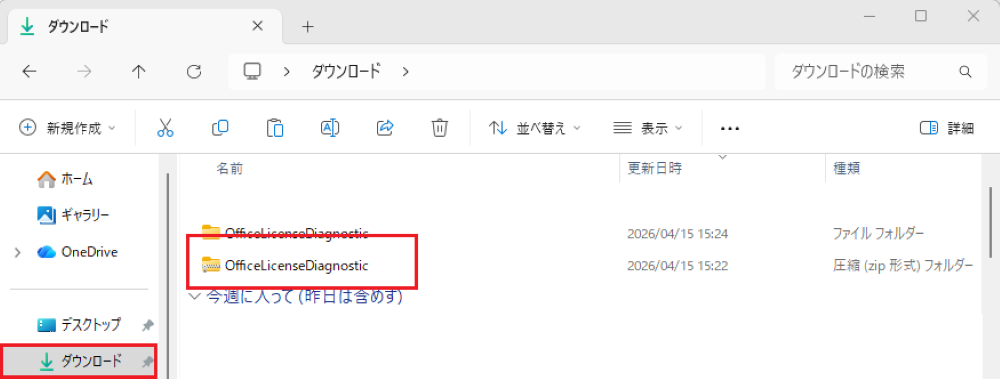This screenshot has height=379, width=1000.
Task: Click the Cut scissors icon
Action: [x=165, y=128]
